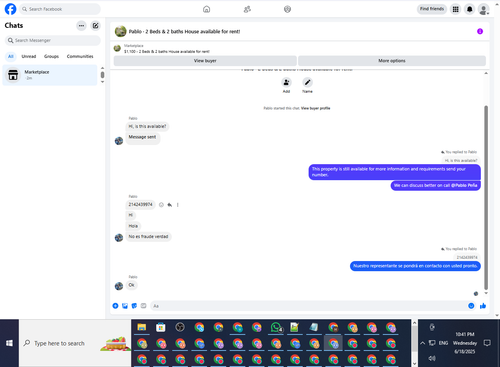Click the 'Message sent' bubble
Viewport: 500px width, 367px height.
[143, 137]
